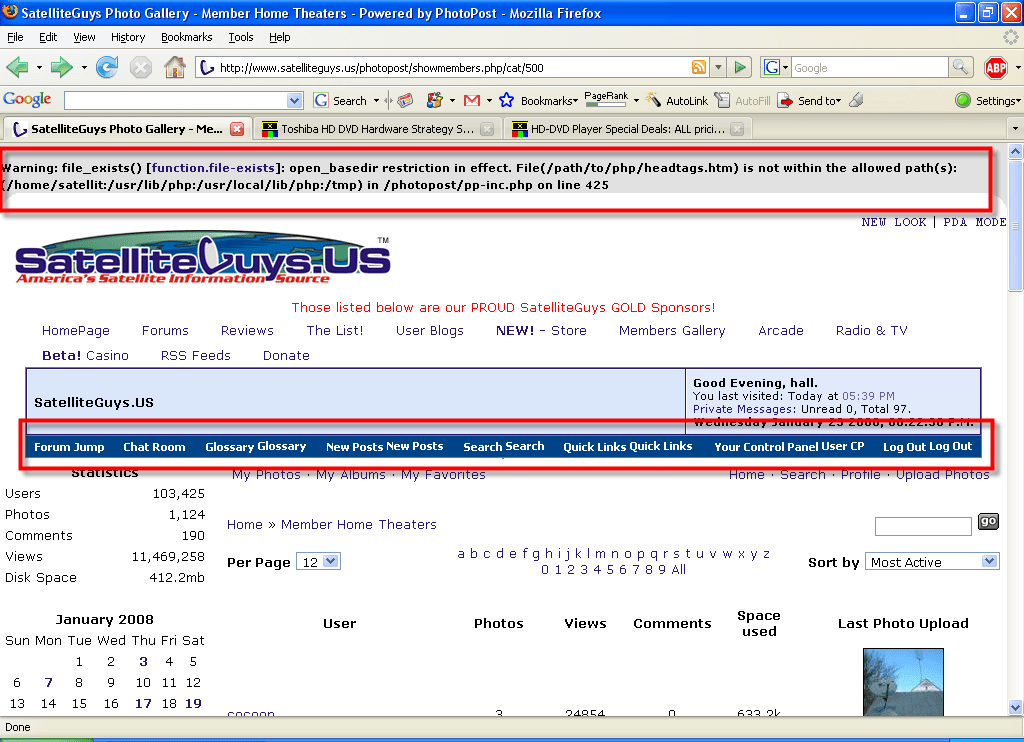Click the My Albums link
This screenshot has width=1024, height=742.
point(351,475)
